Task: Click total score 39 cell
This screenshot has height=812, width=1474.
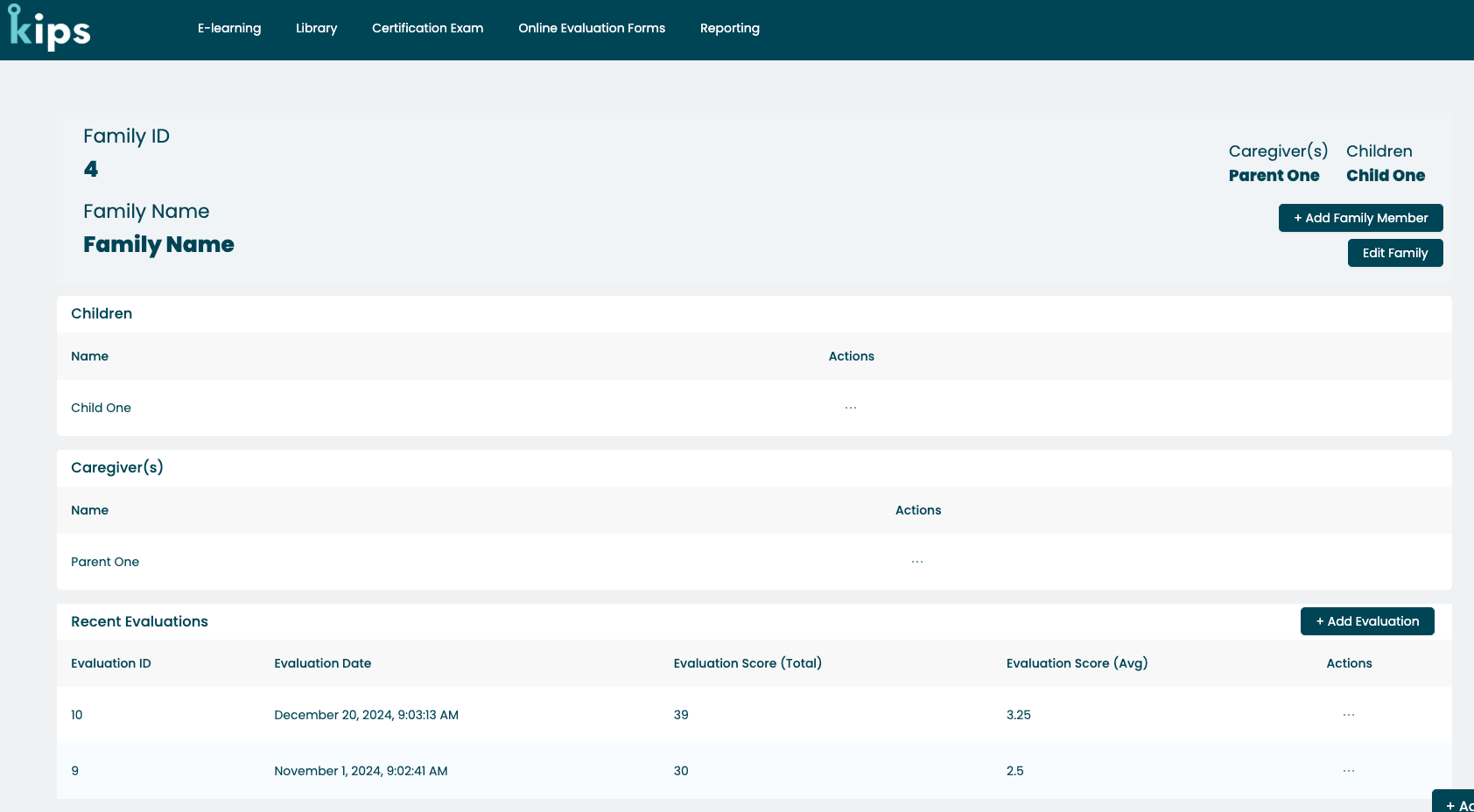Action: point(681,715)
